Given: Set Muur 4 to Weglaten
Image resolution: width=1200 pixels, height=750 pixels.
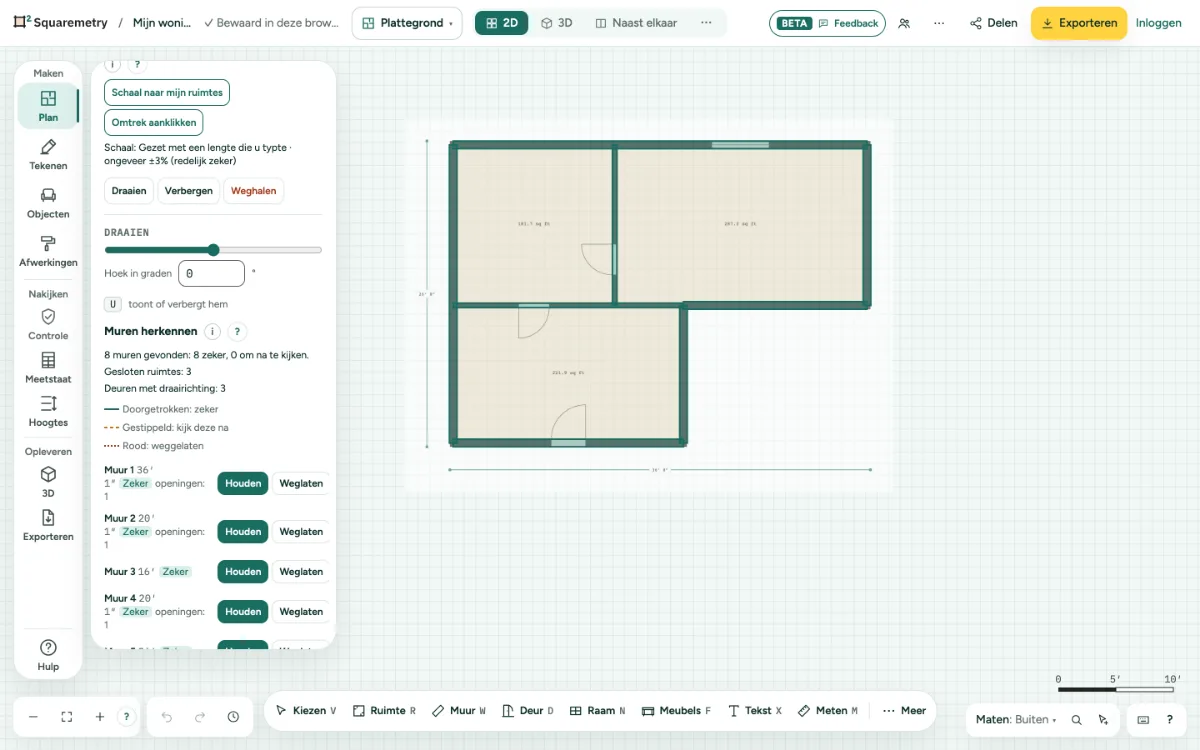Looking at the screenshot, I should [x=301, y=612].
